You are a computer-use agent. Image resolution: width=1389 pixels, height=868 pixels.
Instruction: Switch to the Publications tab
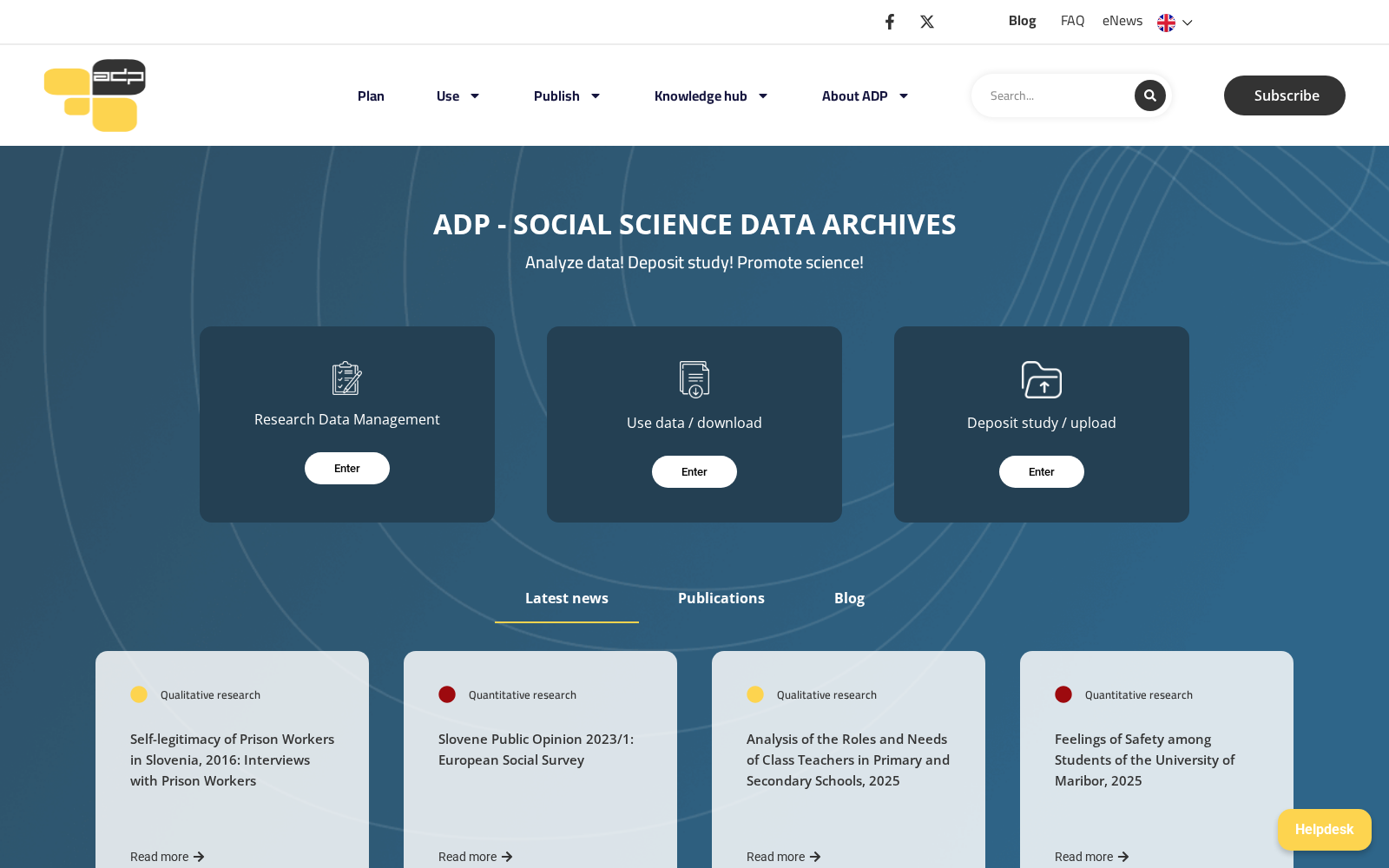(721, 598)
